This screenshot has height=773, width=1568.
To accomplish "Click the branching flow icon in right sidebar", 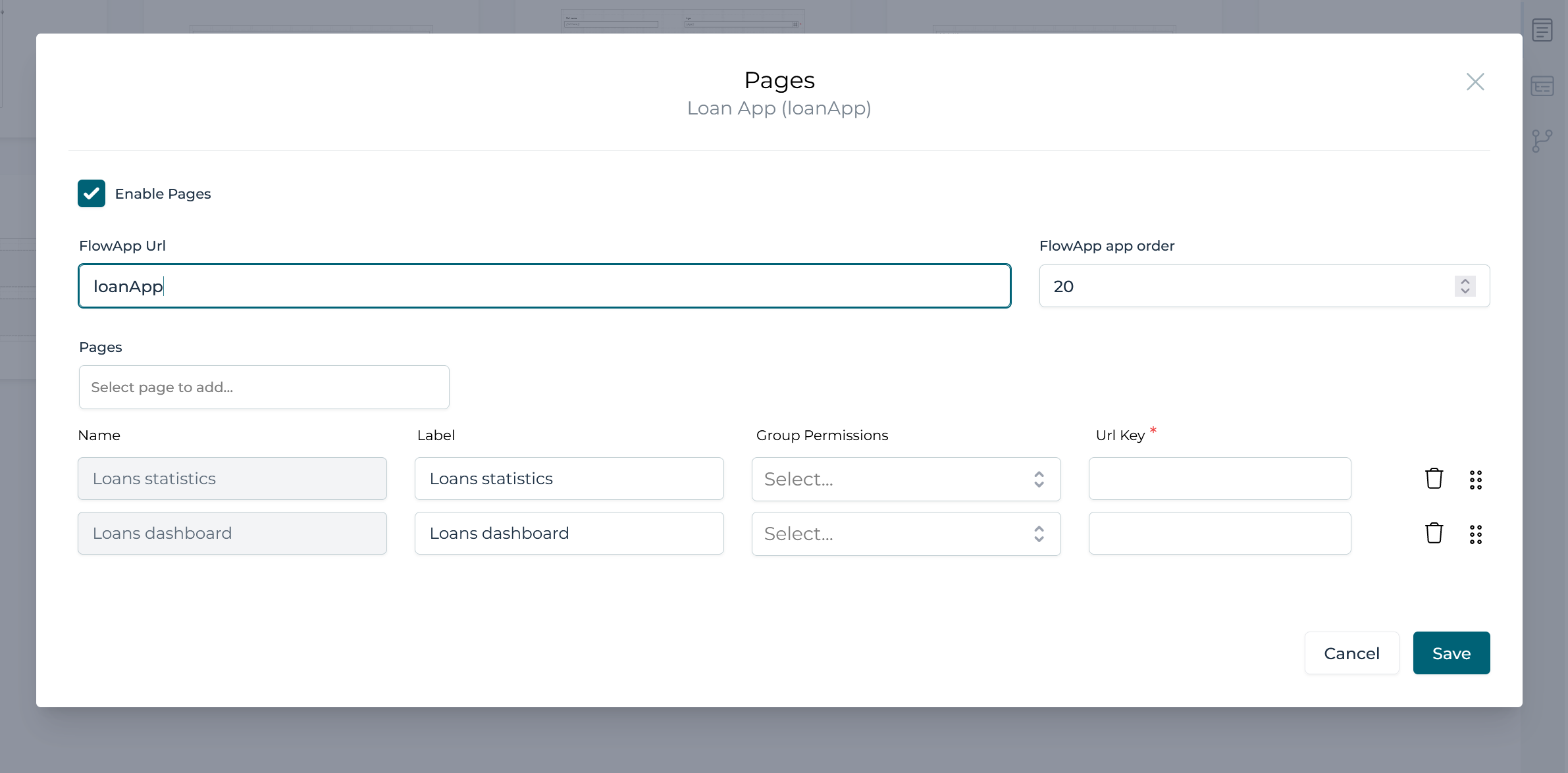I will (x=1543, y=140).
